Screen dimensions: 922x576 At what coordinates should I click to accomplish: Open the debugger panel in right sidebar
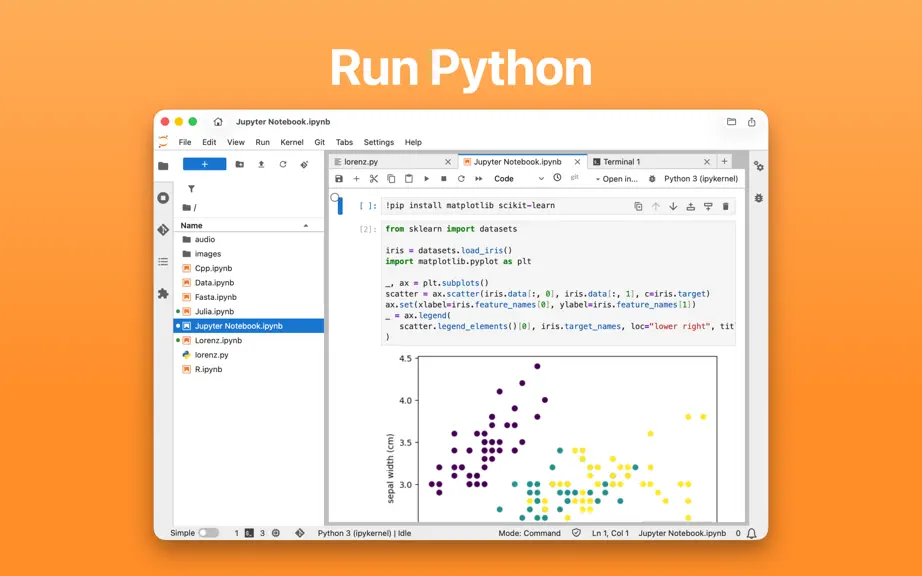[759, 198]
